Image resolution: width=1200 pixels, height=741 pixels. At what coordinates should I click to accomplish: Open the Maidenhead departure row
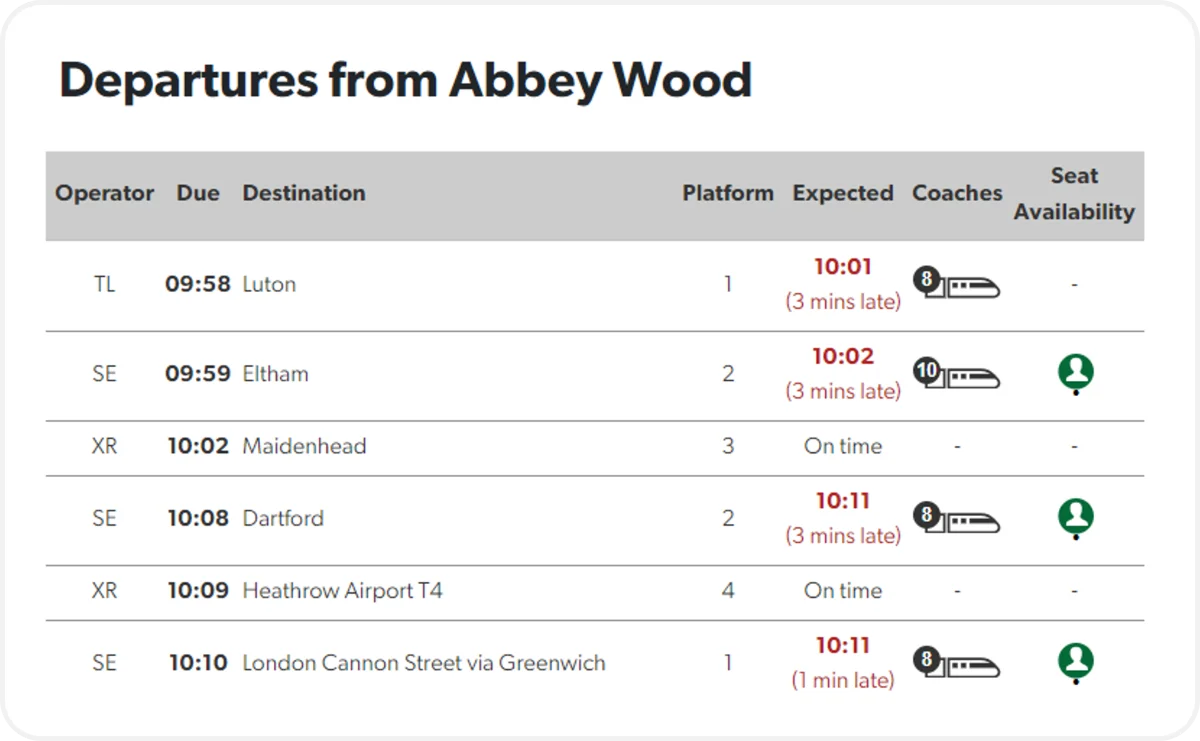click(x=595, y=447)
